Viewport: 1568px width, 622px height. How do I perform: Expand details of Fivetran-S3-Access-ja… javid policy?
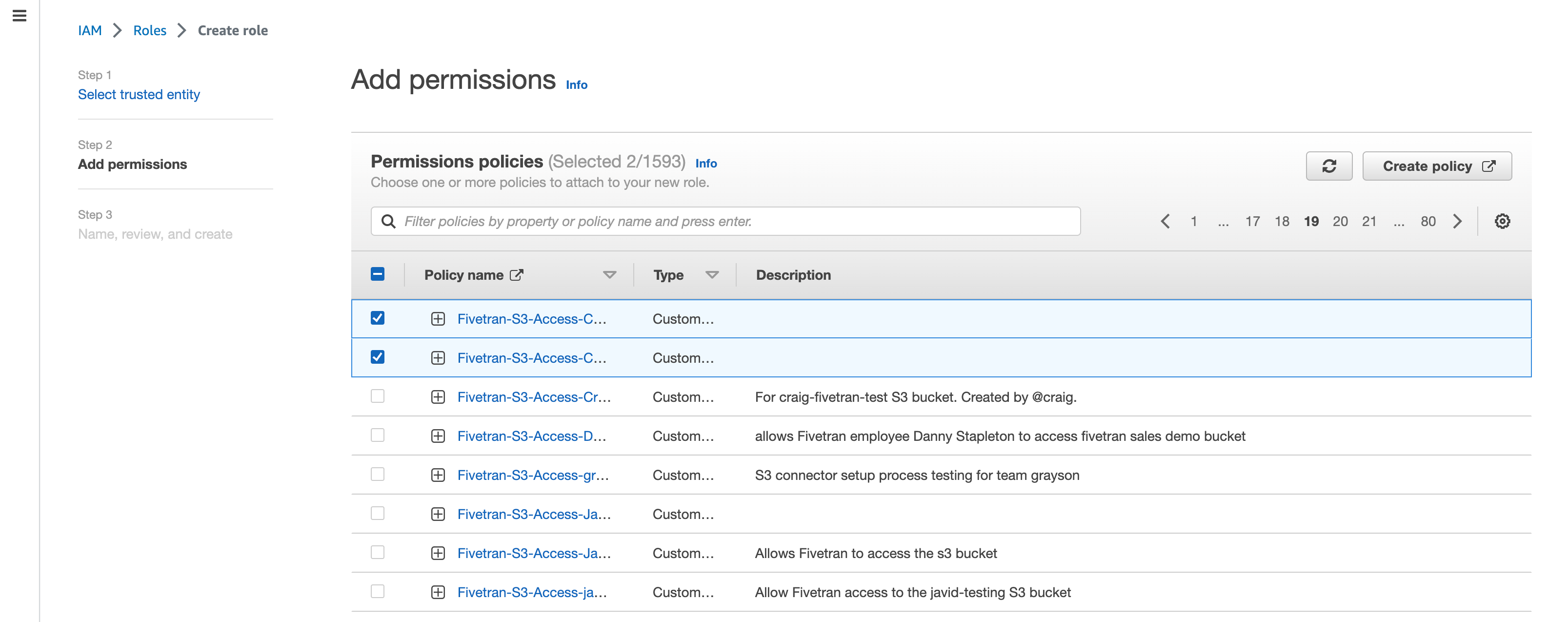pos(438,592)
